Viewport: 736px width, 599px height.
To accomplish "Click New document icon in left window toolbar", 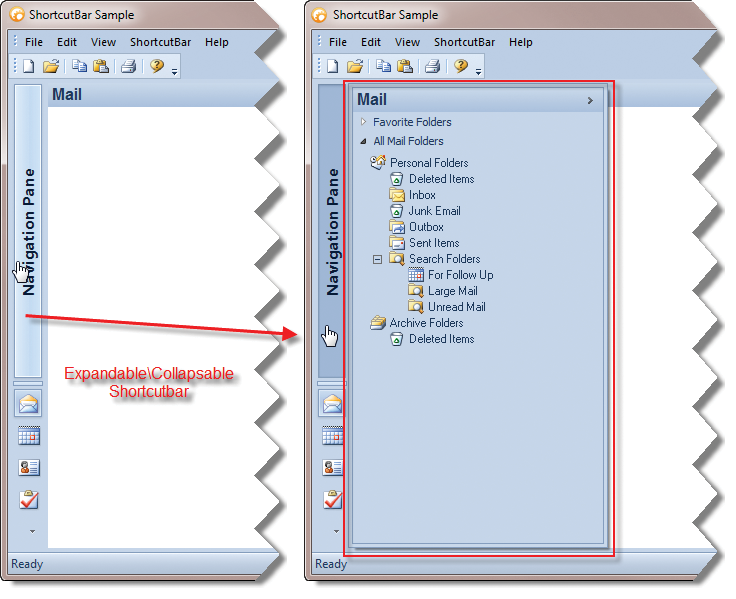I will click(29, 66).
